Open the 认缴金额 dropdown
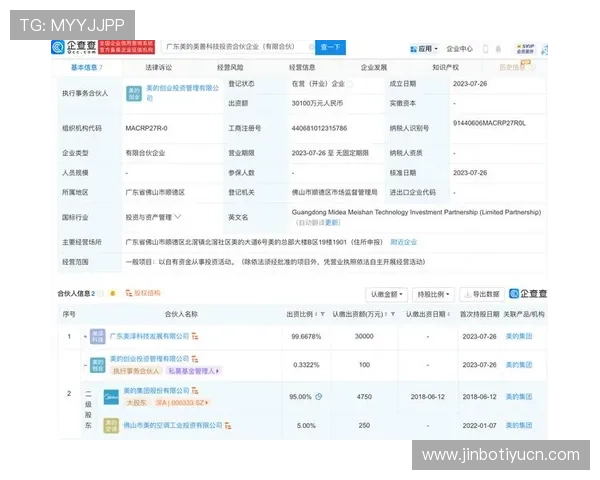 click(x=386, y=294)
